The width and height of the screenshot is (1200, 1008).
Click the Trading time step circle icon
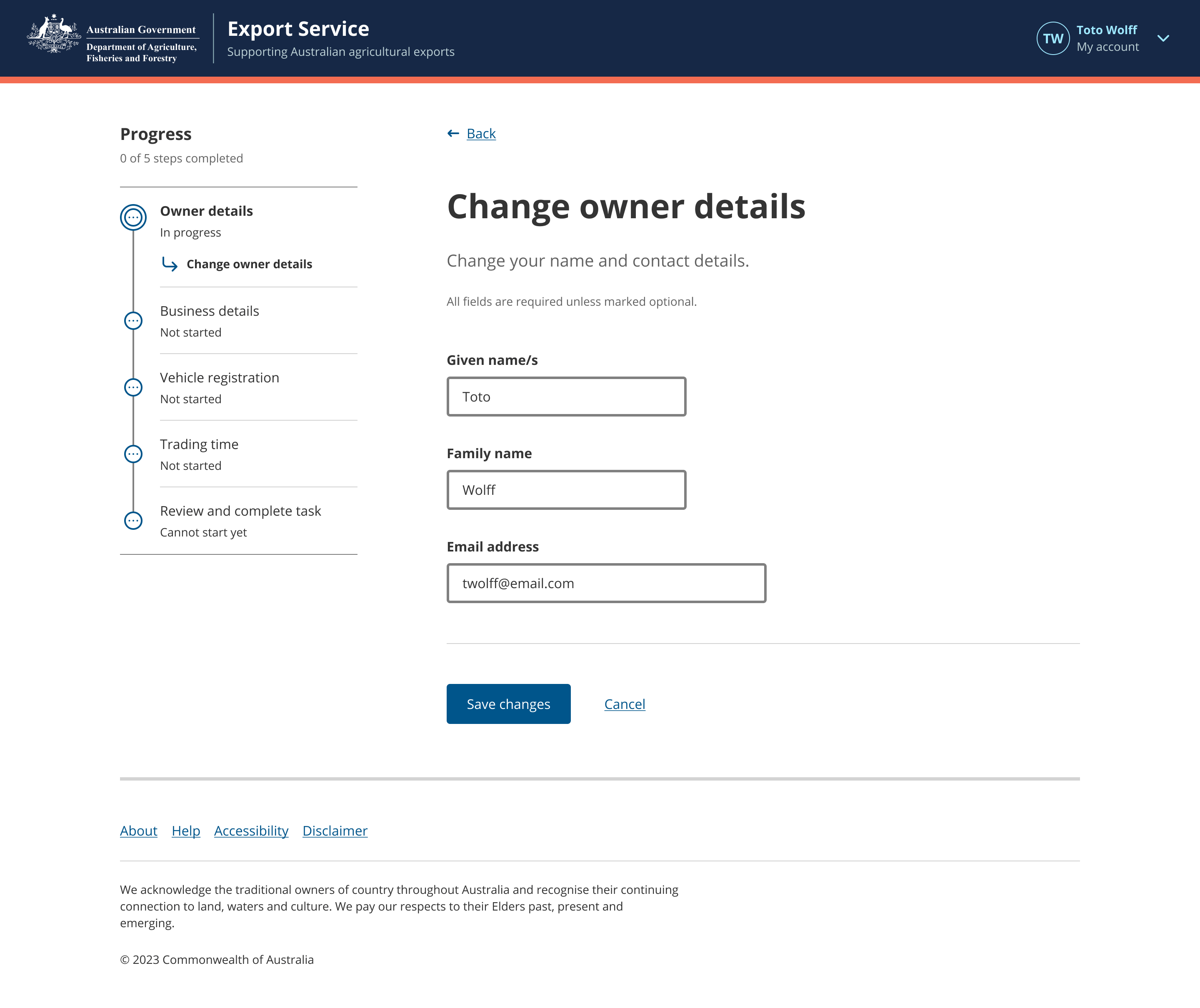[x=133, y=454]
